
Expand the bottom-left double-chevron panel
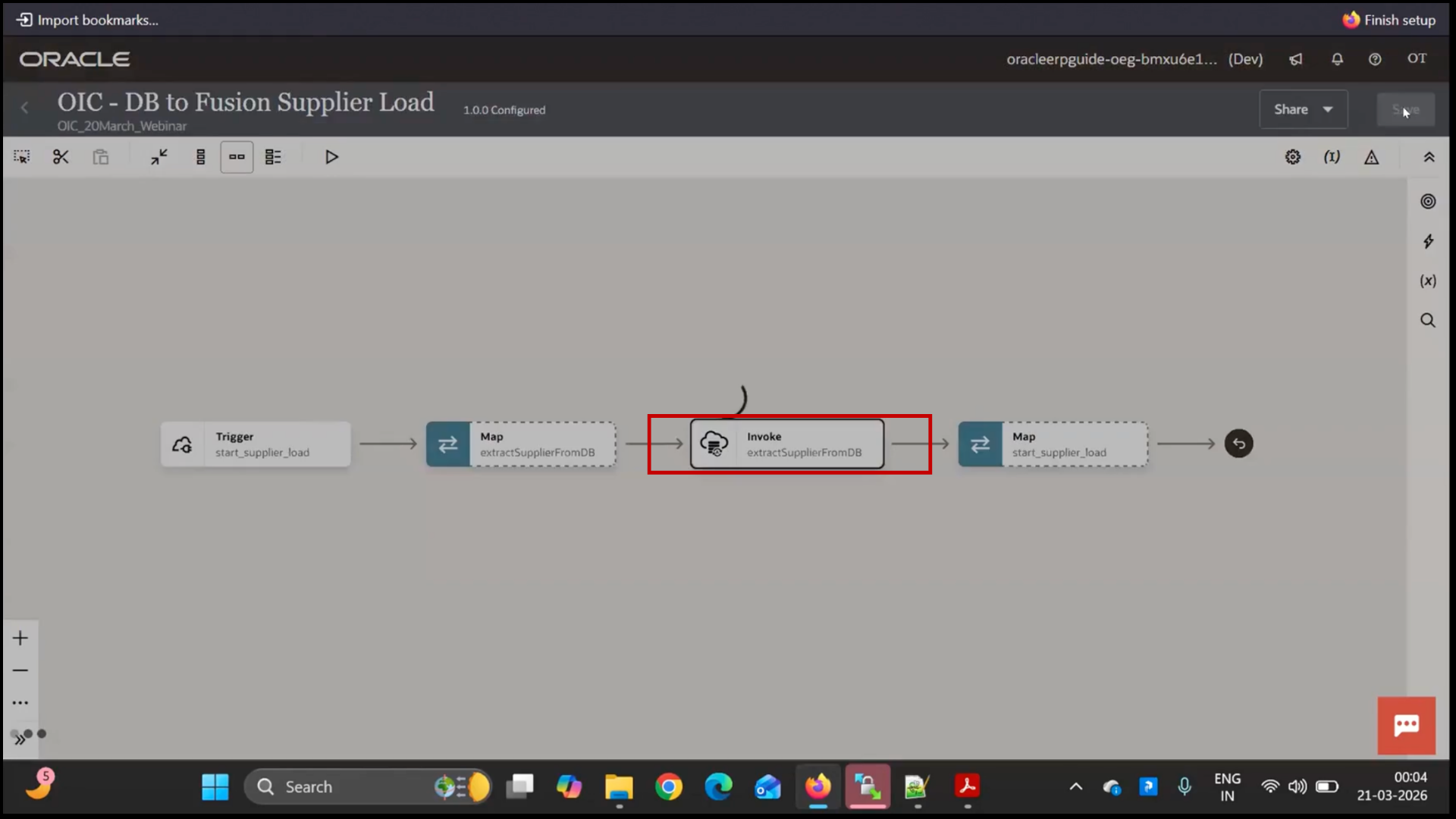pos(20,740)
